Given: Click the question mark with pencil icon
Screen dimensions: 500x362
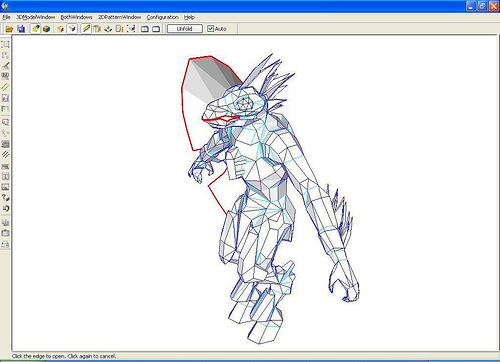Looking at the screenshot, I should click(5, 198).
